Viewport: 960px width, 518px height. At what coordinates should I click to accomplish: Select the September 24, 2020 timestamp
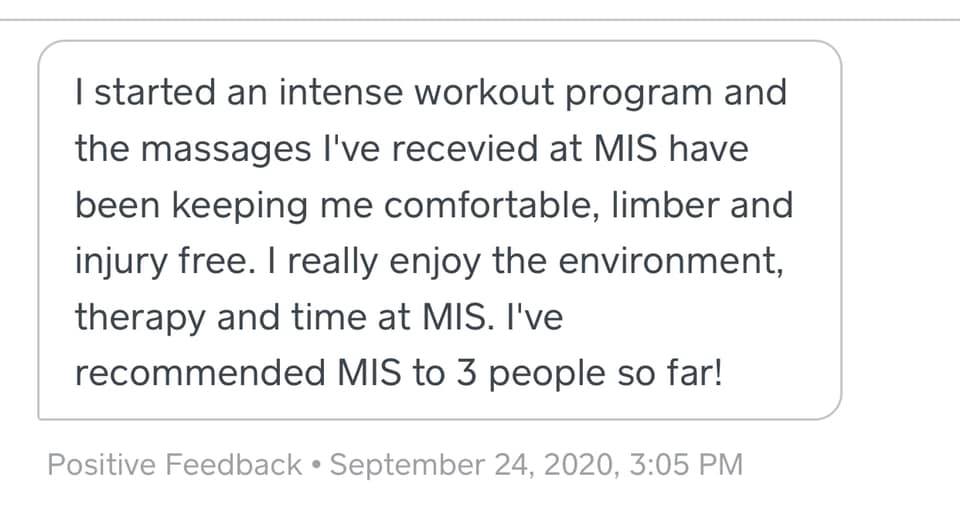[472, 465]
